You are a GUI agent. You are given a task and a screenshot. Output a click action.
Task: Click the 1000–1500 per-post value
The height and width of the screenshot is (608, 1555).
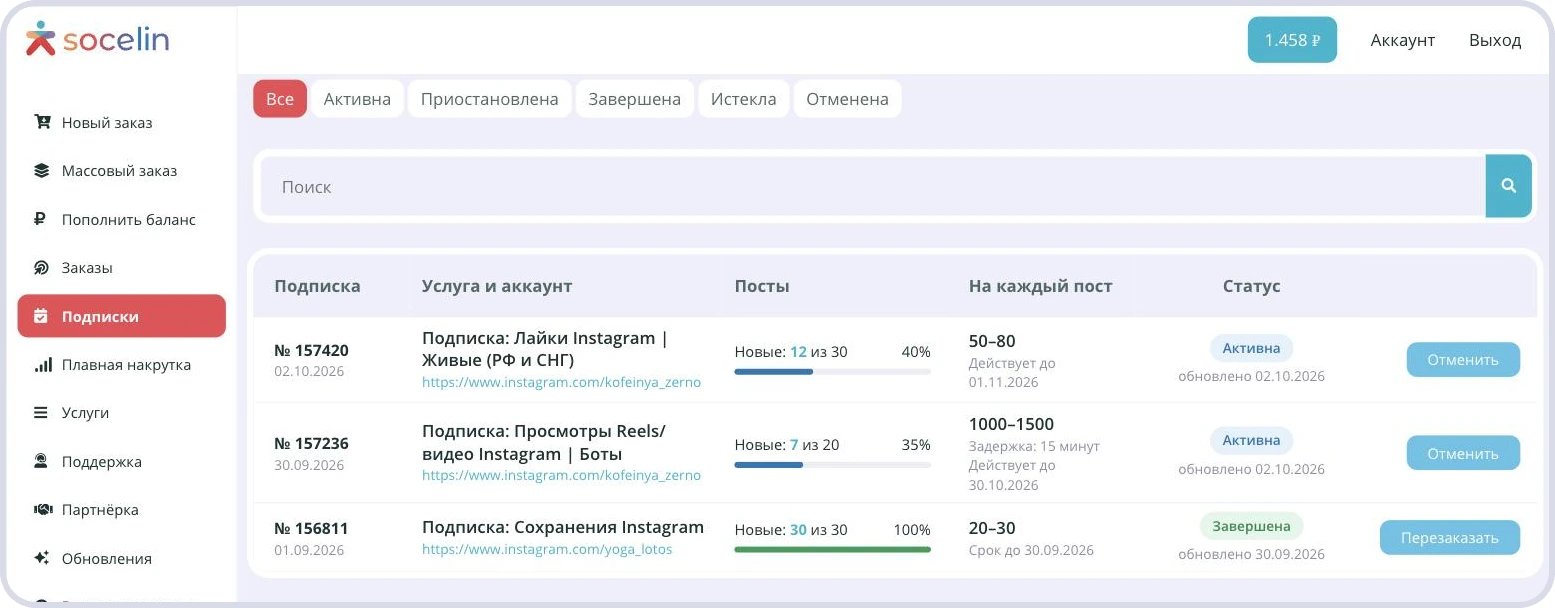click(1011, 424)
